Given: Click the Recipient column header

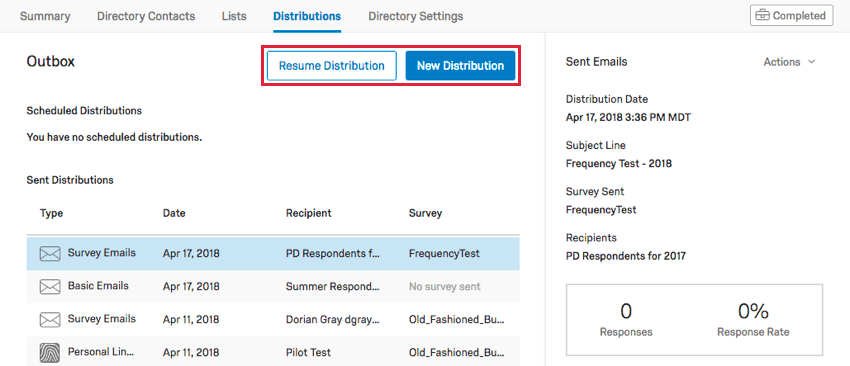Looking at the screenshot, I should [x=308, y=213].
